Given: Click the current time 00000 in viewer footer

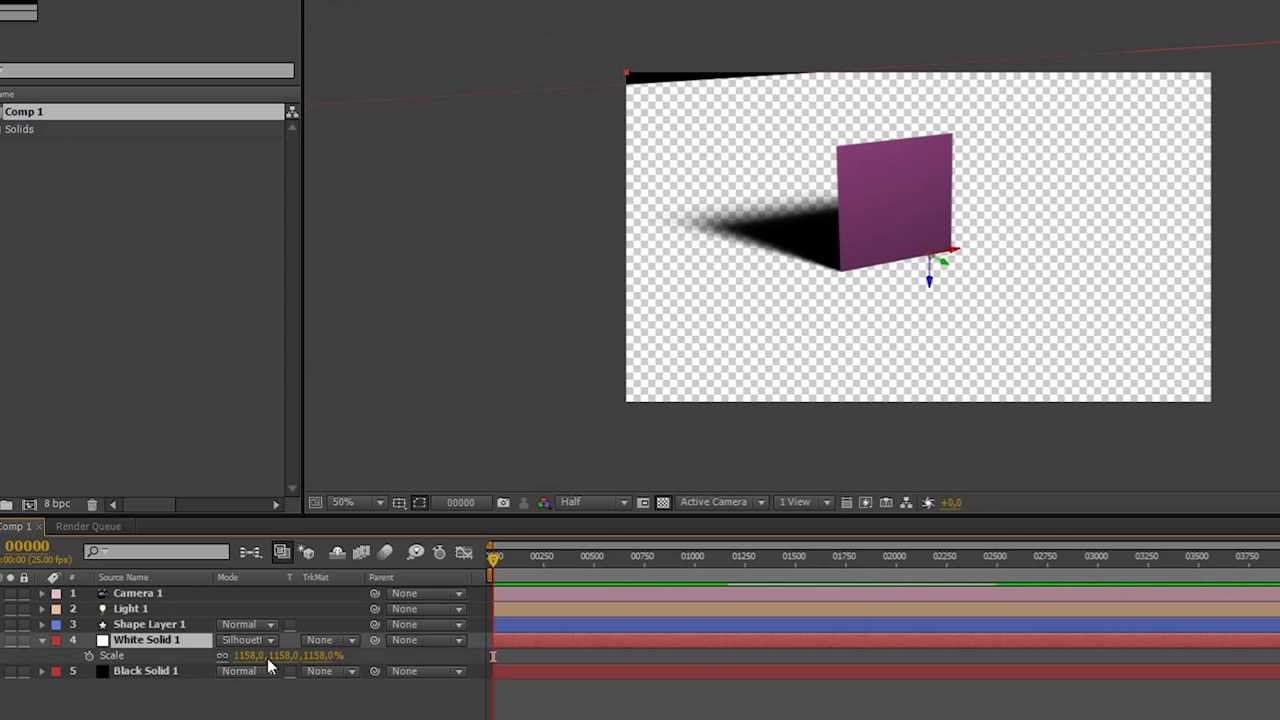Looking at the screenshot, I should [x=461, y=503].
